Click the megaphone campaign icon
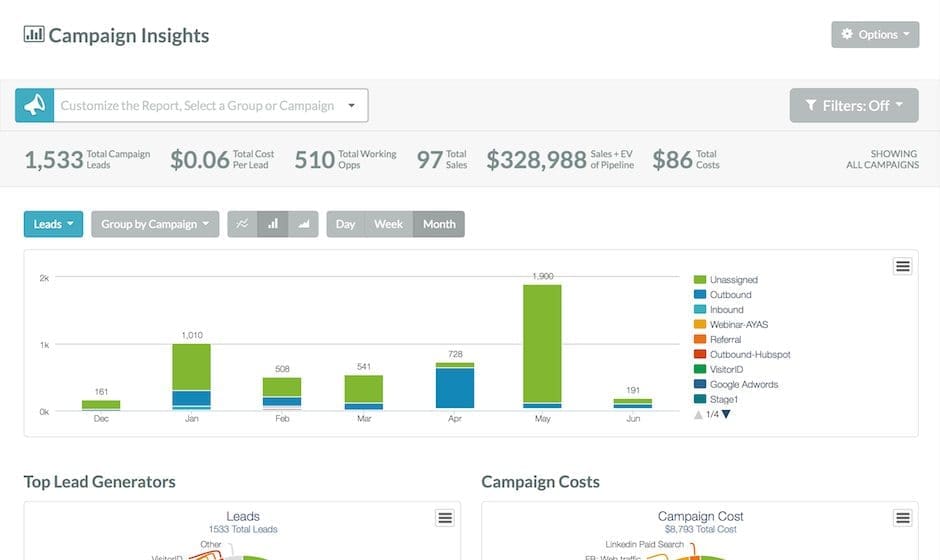The image size is (940, 560). click(x=34, y=105)
